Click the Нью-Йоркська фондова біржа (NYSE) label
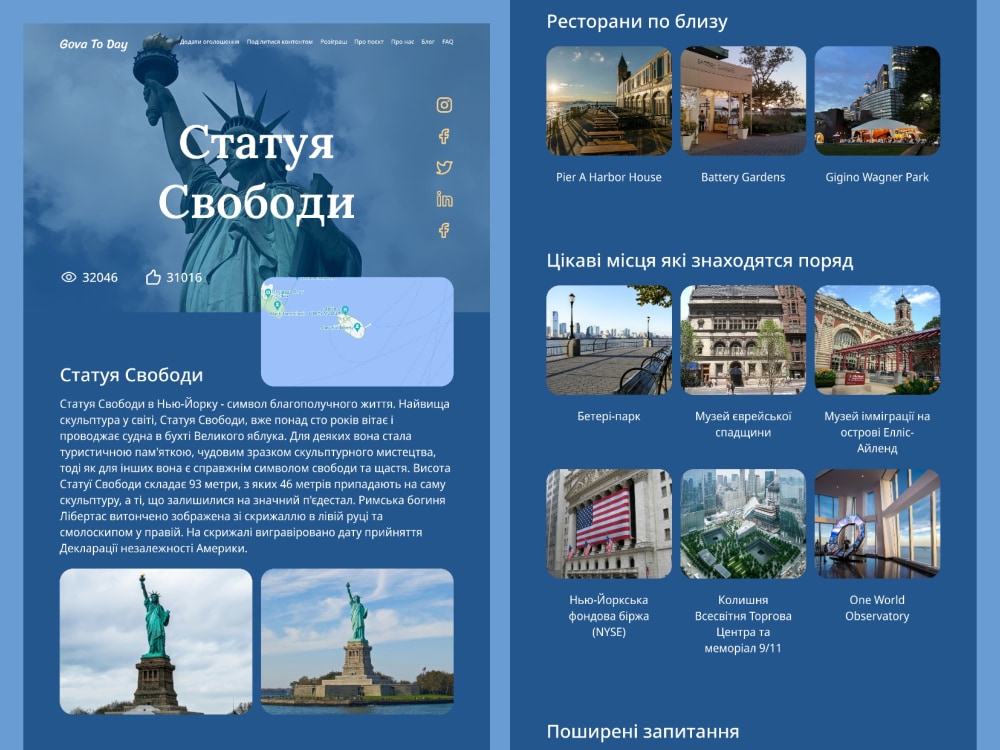This screenshot has height=750, width=1000. tap(609, 616)
